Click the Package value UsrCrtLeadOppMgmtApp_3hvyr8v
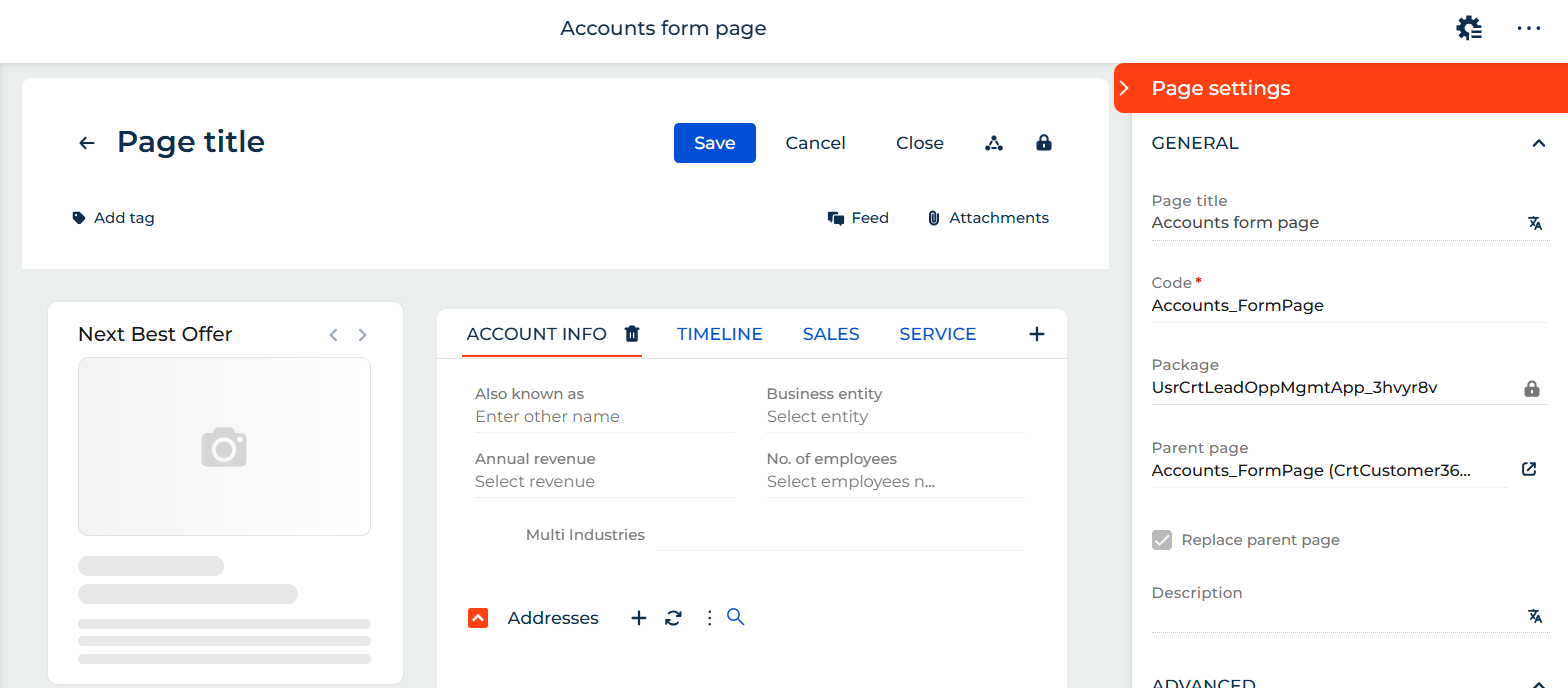Viewport: 1568px width, 688px height. (x=1295, y=388)
